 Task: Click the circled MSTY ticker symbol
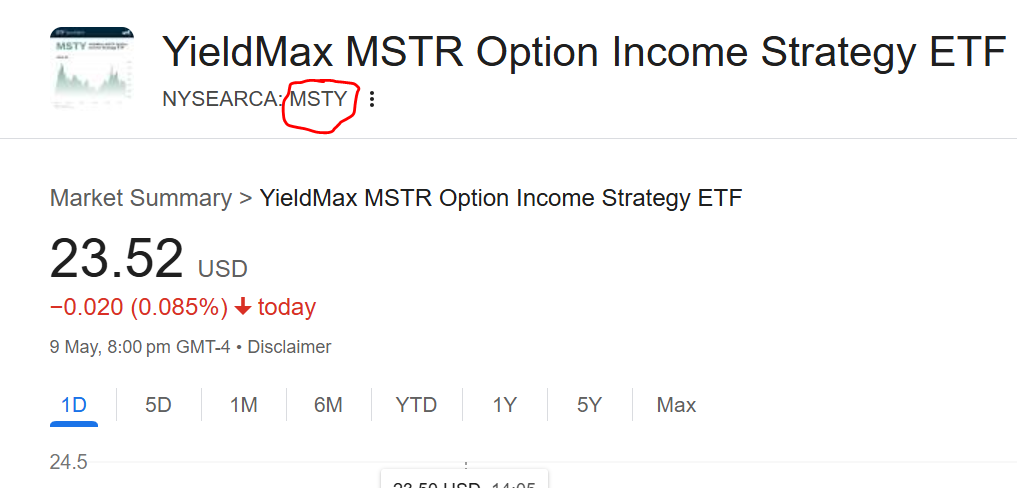318,99
